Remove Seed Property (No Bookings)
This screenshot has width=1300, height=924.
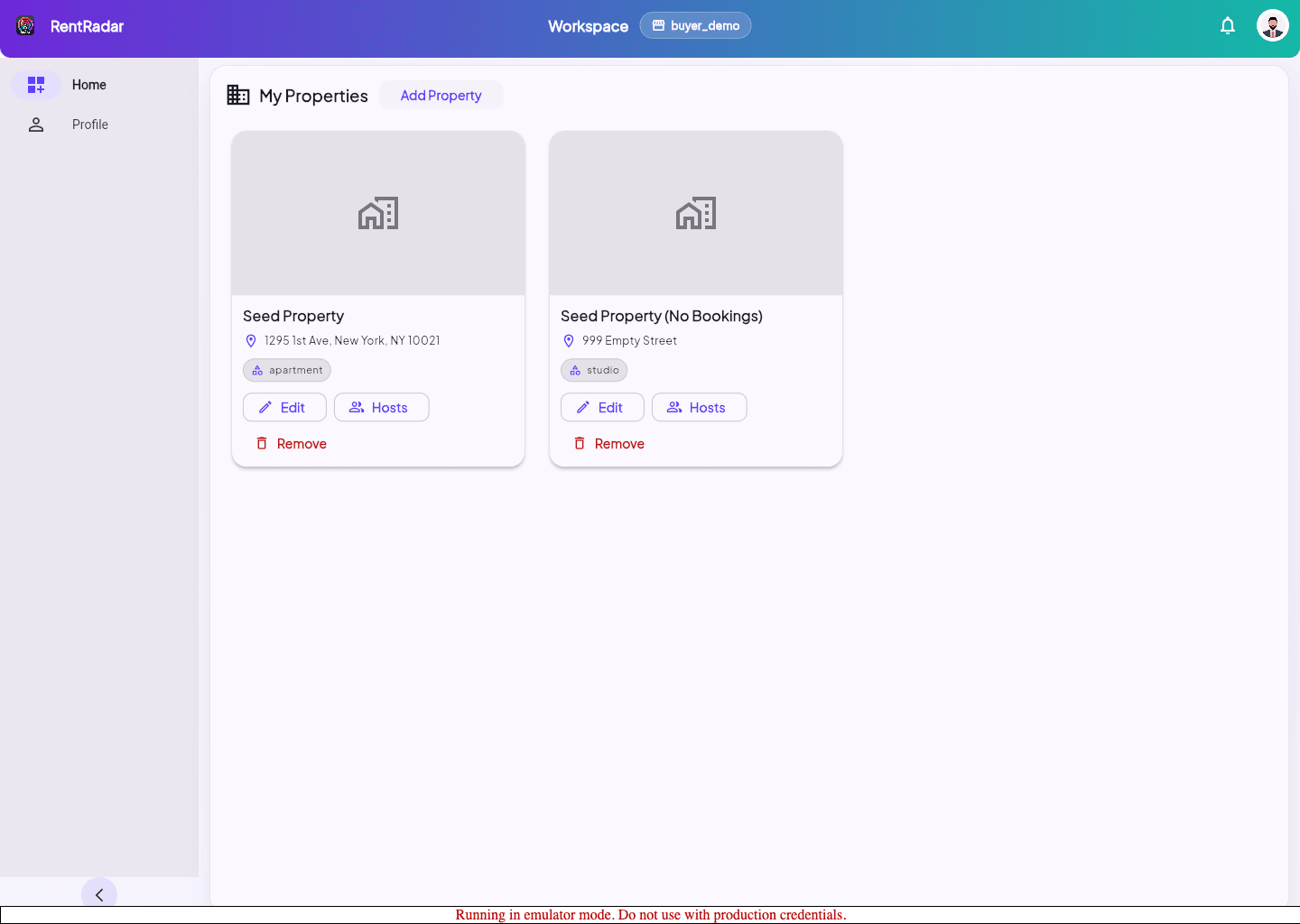tap(609, 444)
